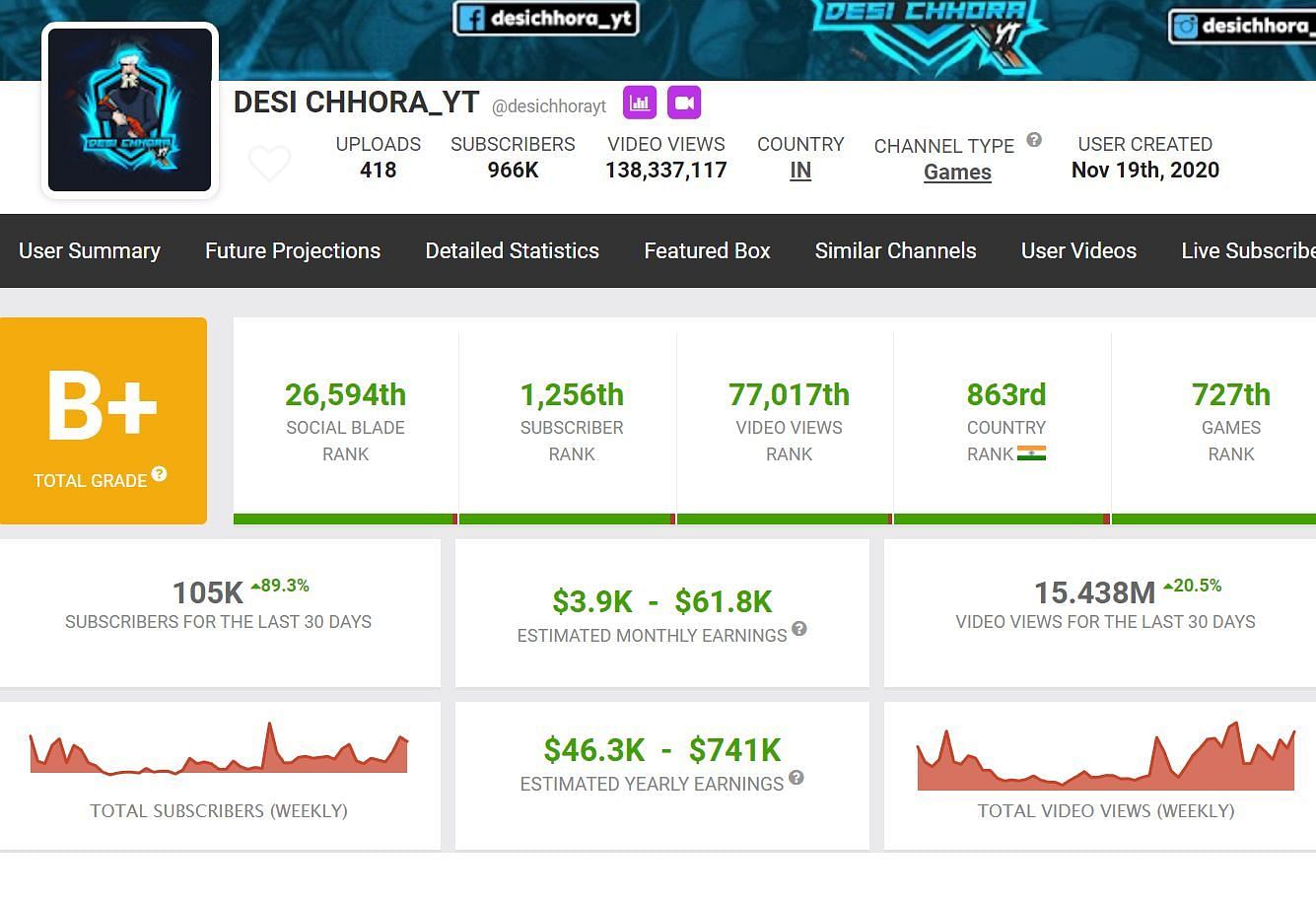1316x901 pixels.
Task: Click the B+ Total Grade box
Action: (103, 421)
